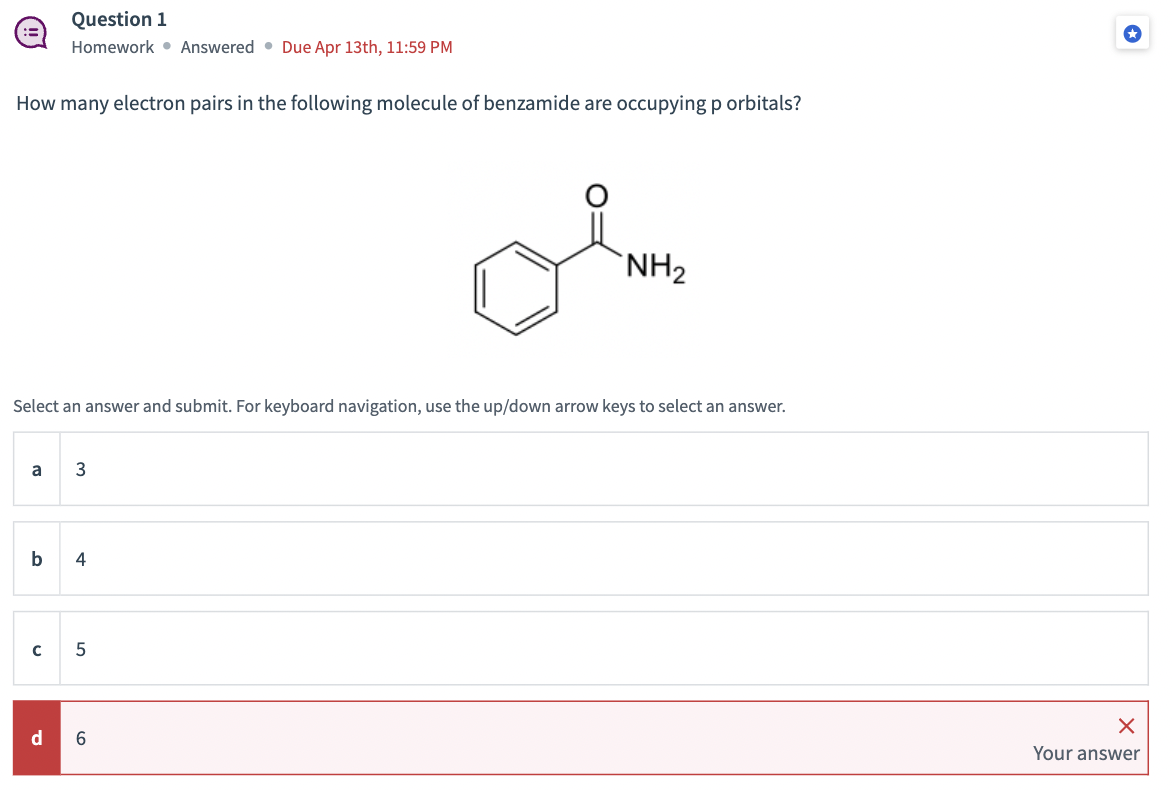Click the red letter badge 'd'

[36, 738]
